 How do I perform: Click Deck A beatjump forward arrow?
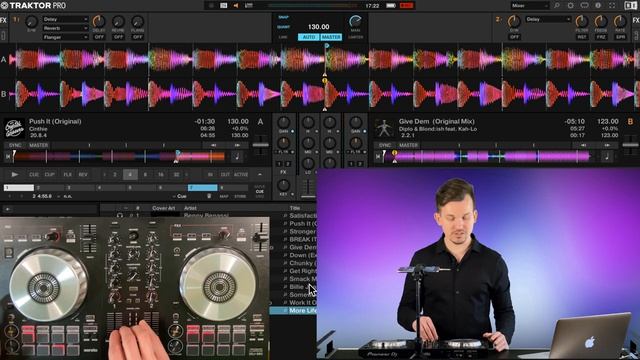coord(237,145)
